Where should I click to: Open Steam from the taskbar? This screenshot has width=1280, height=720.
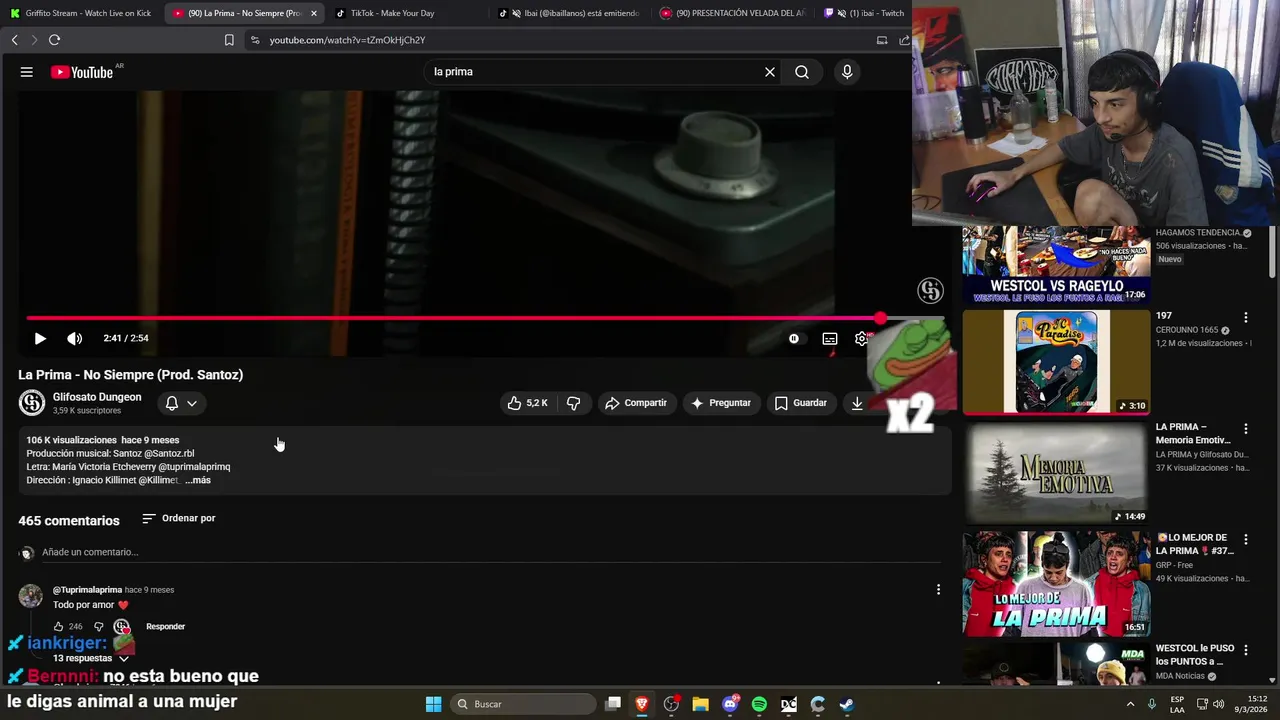click(846, 704)
